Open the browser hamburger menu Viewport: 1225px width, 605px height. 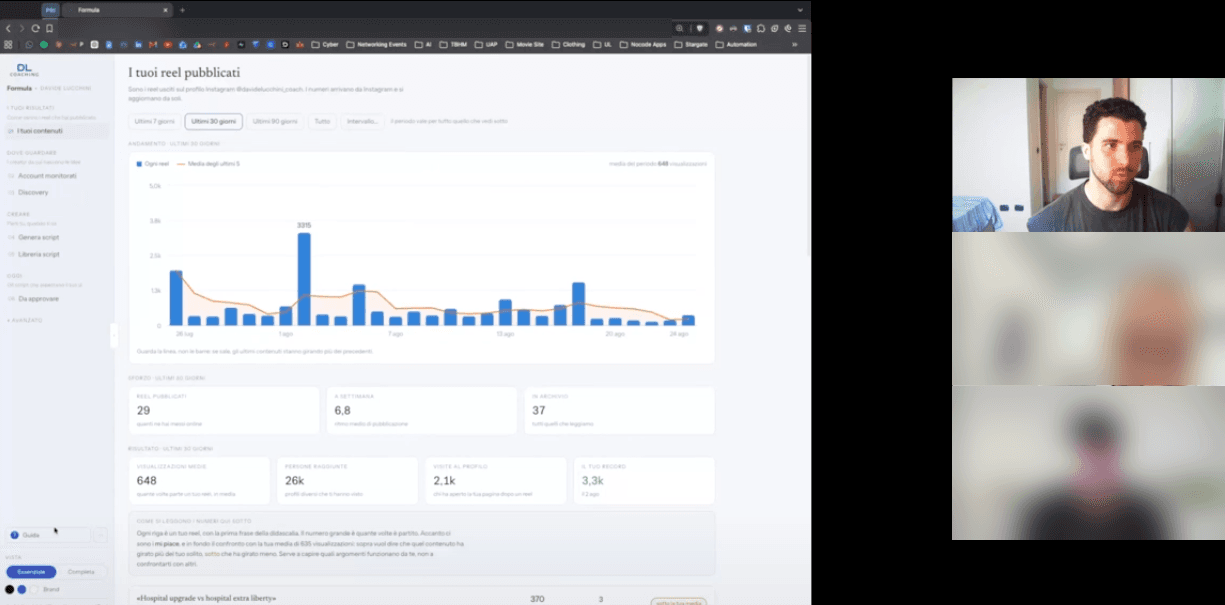point(801,28)
